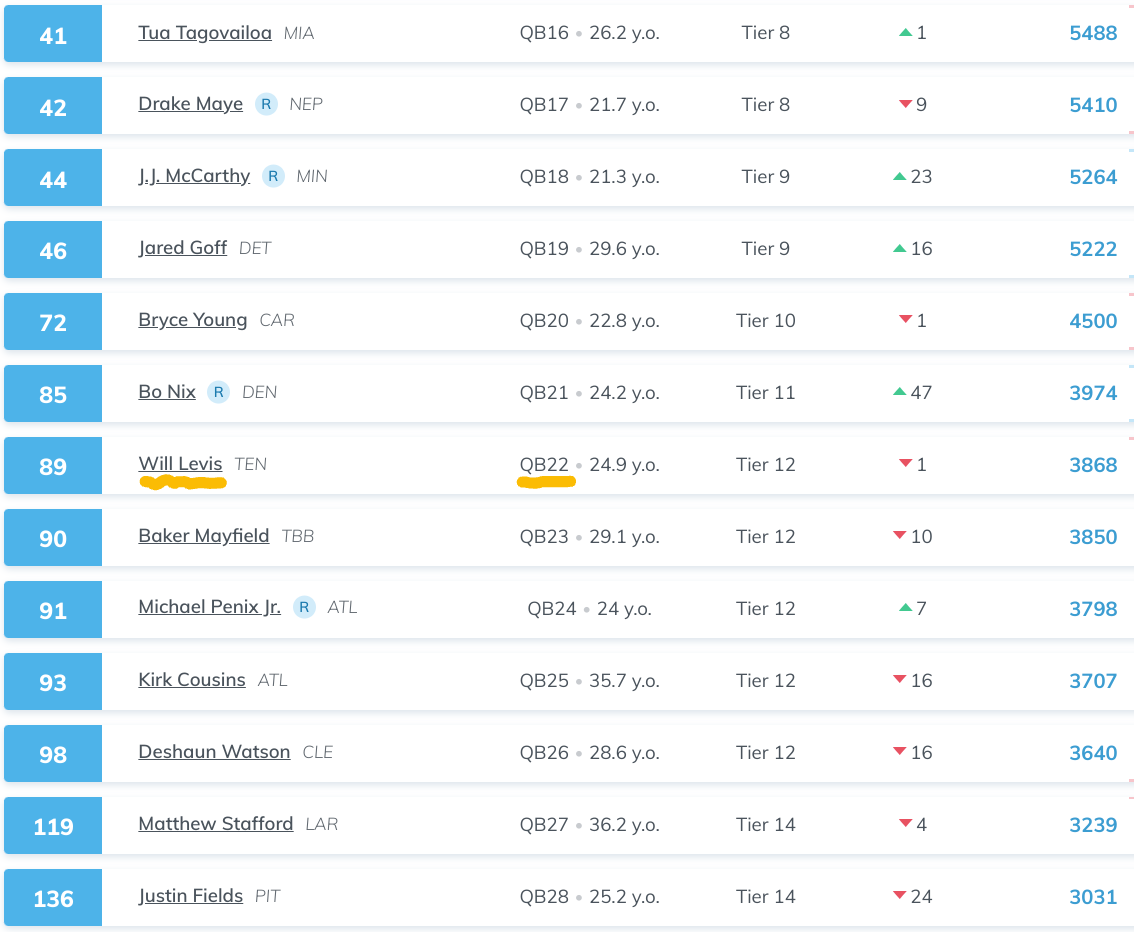The image size is (1134, 932).
Task: Open Will Levis player link
Action: [x=180, y=463]
